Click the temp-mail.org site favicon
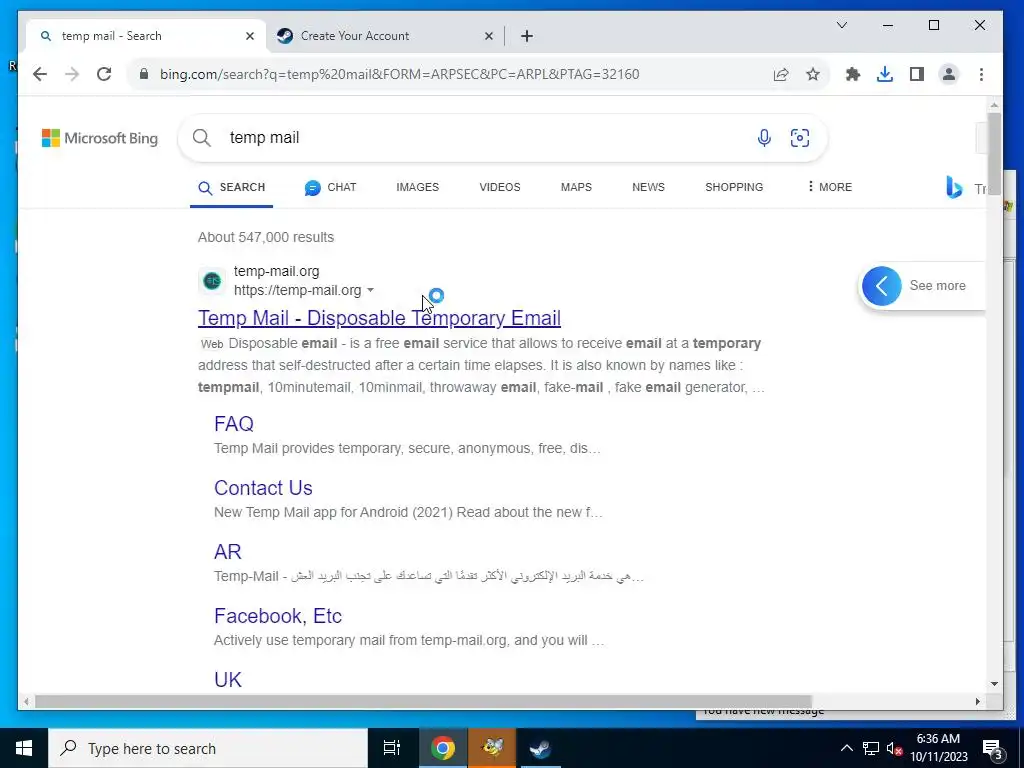This screenshot has height=768, width=1024. tap(212, 281)
